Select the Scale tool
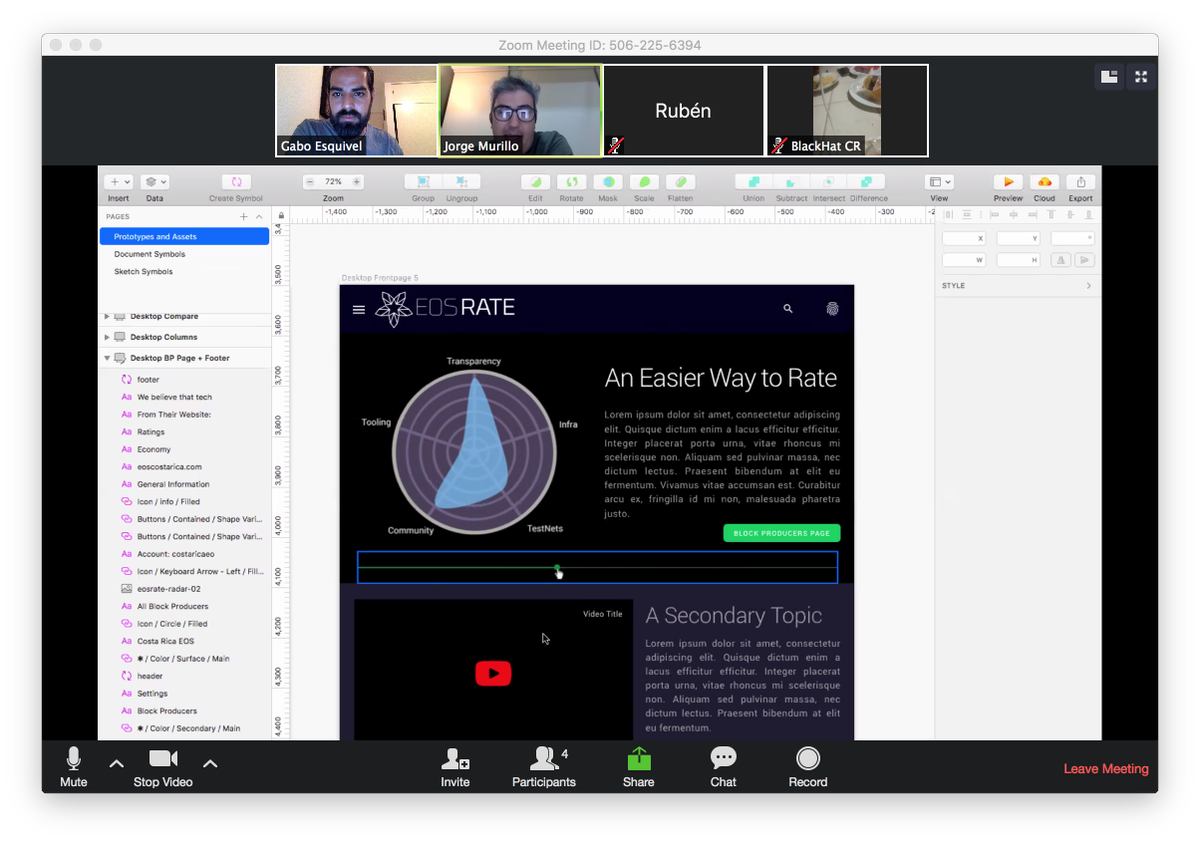The height and width of the screenshot is (843, 1200). [x=644, y=182]
